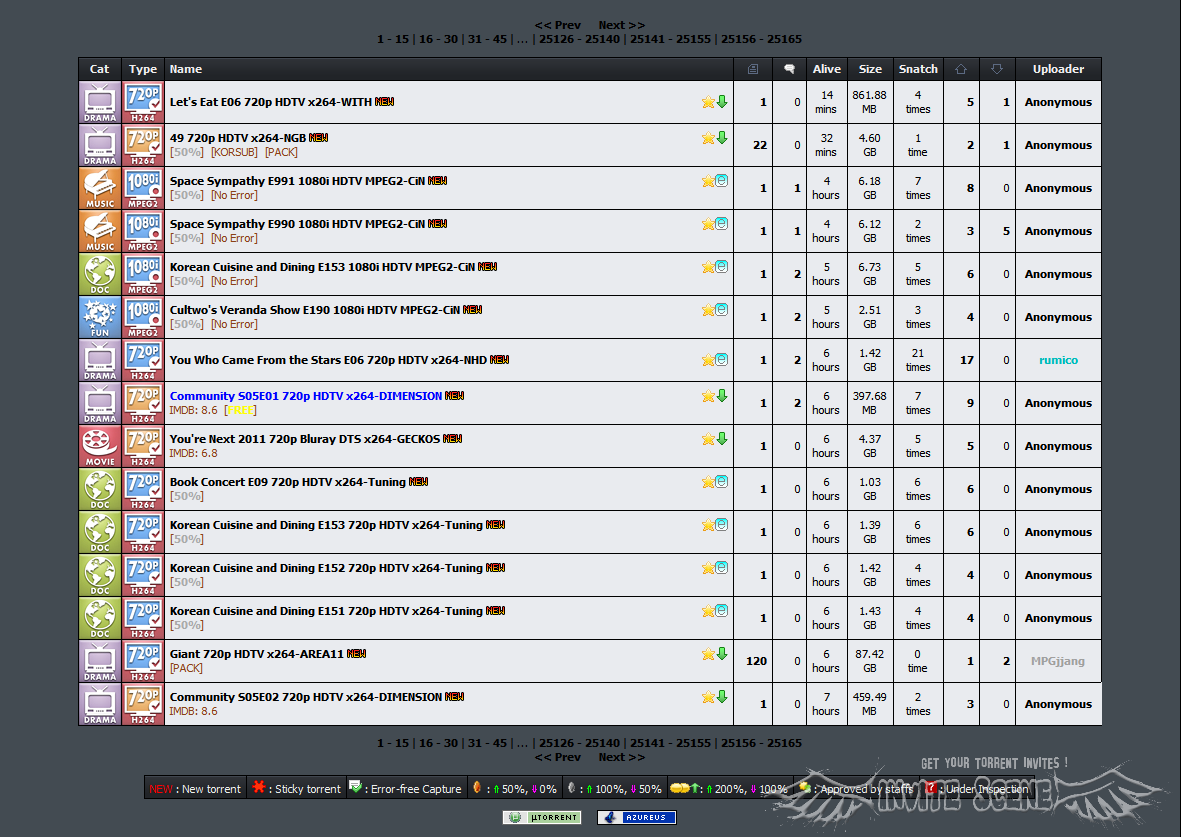The image size is (1181, 837).
Task: Click the green download arrow for Let's Eat E06
Action: point(722,102)
